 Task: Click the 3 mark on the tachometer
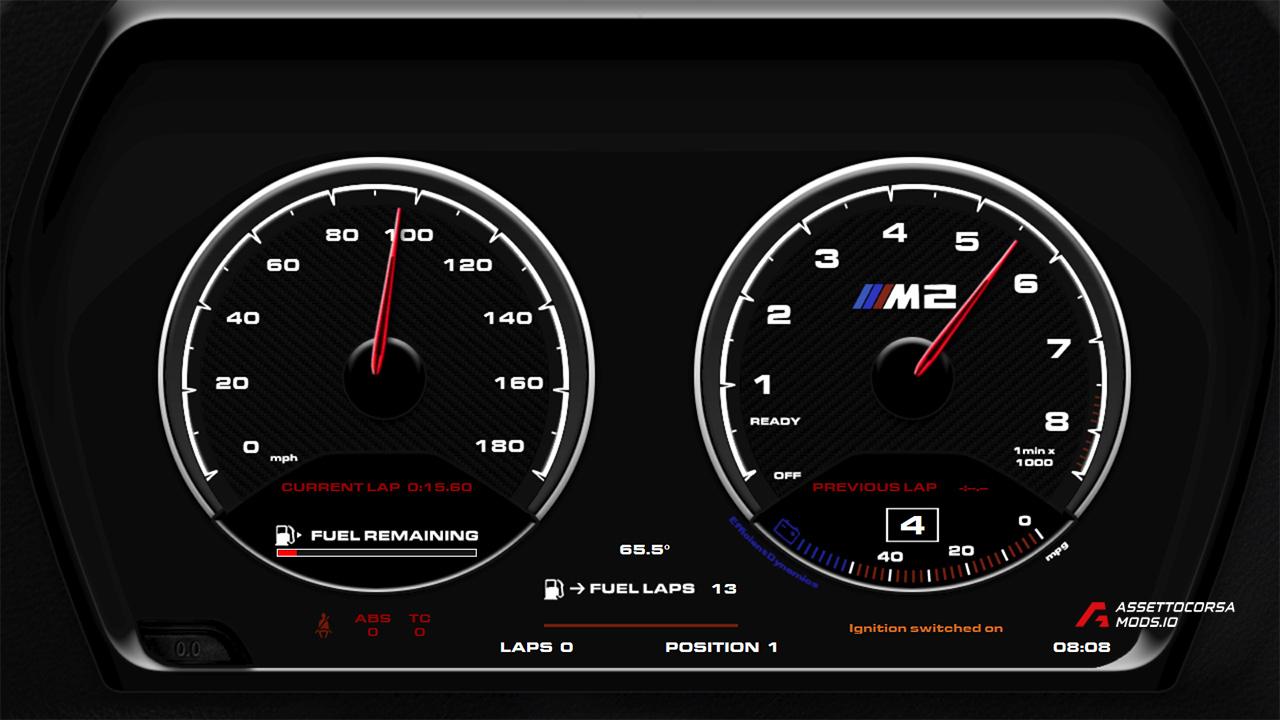click(827, 260)
